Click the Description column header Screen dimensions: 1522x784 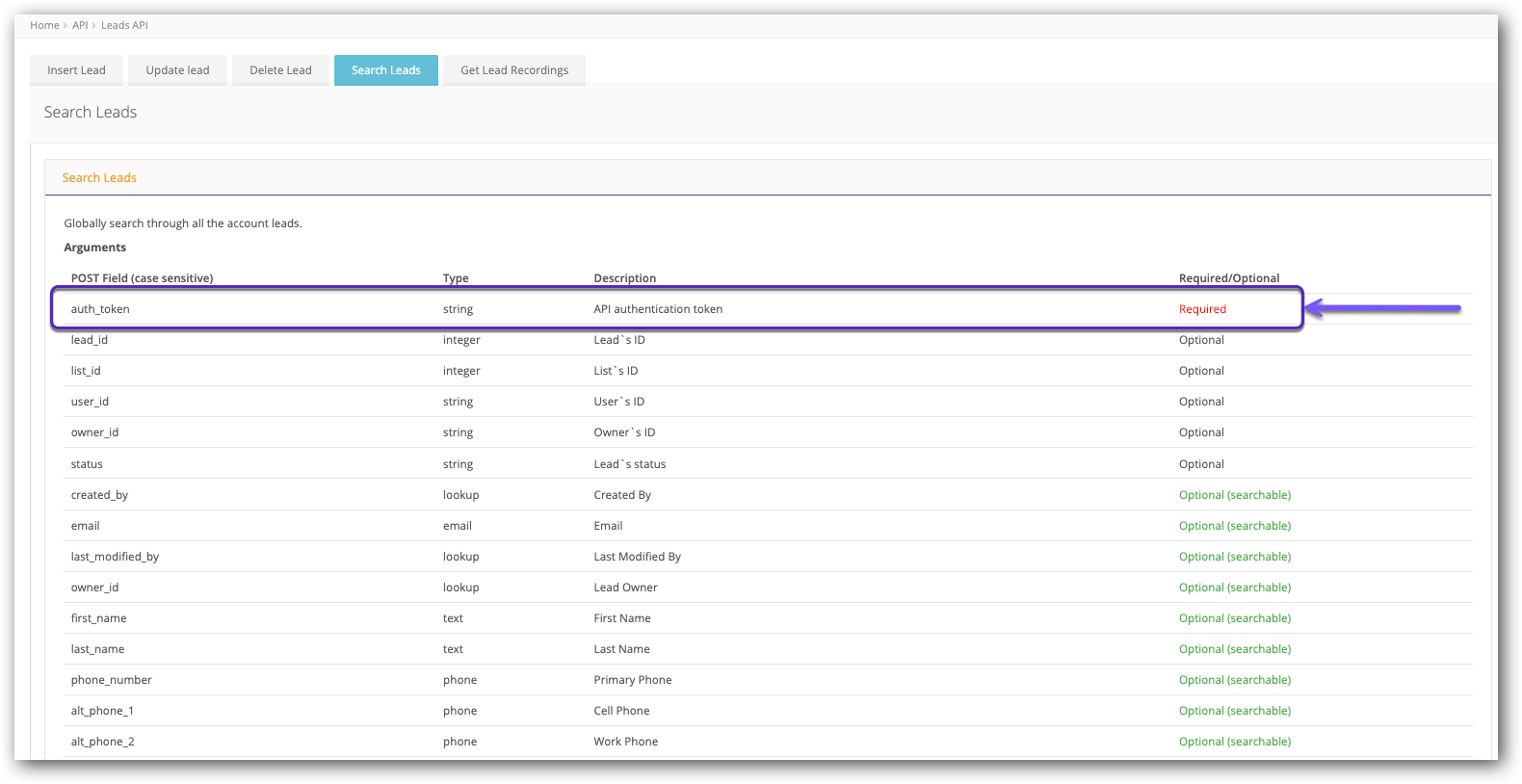click(x=624, y=278)
